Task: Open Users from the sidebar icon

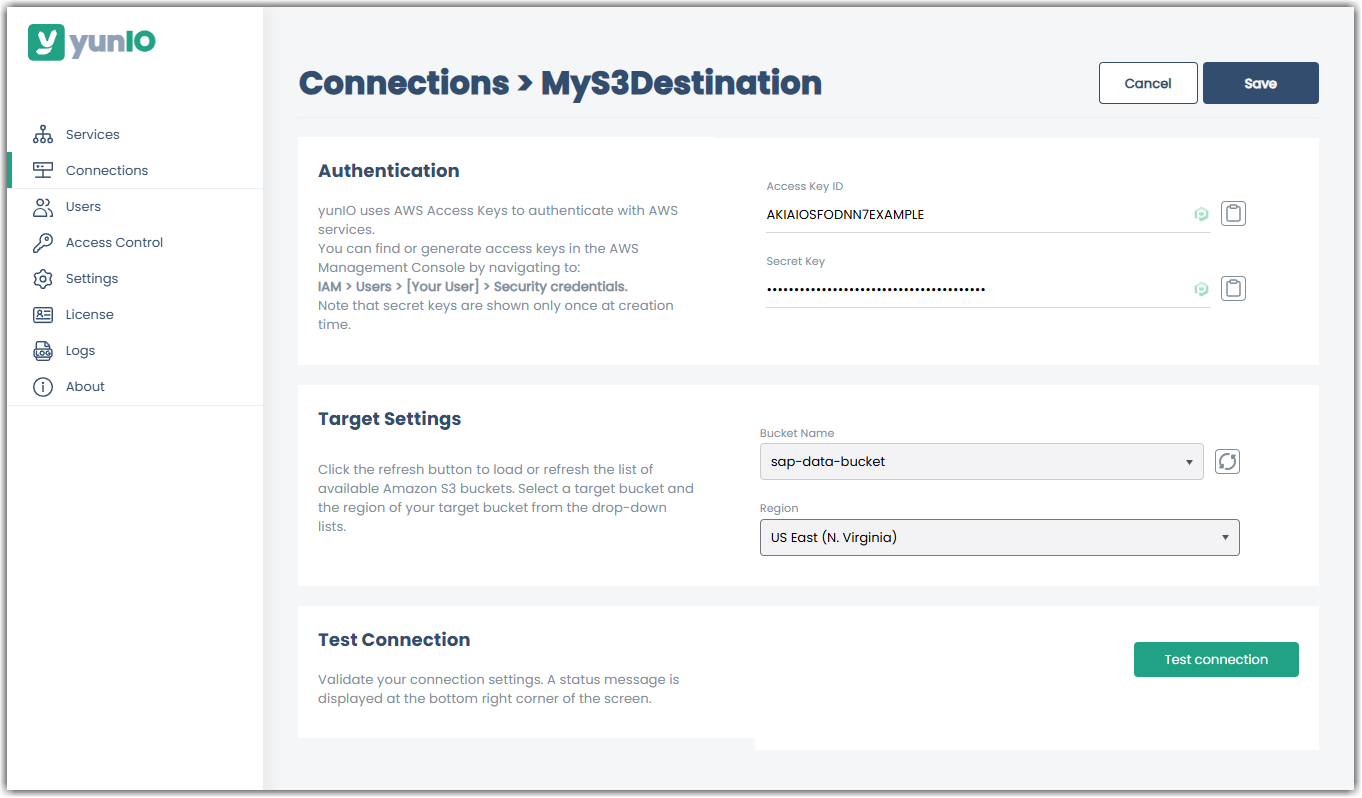Action: click(x=44, y=206)
